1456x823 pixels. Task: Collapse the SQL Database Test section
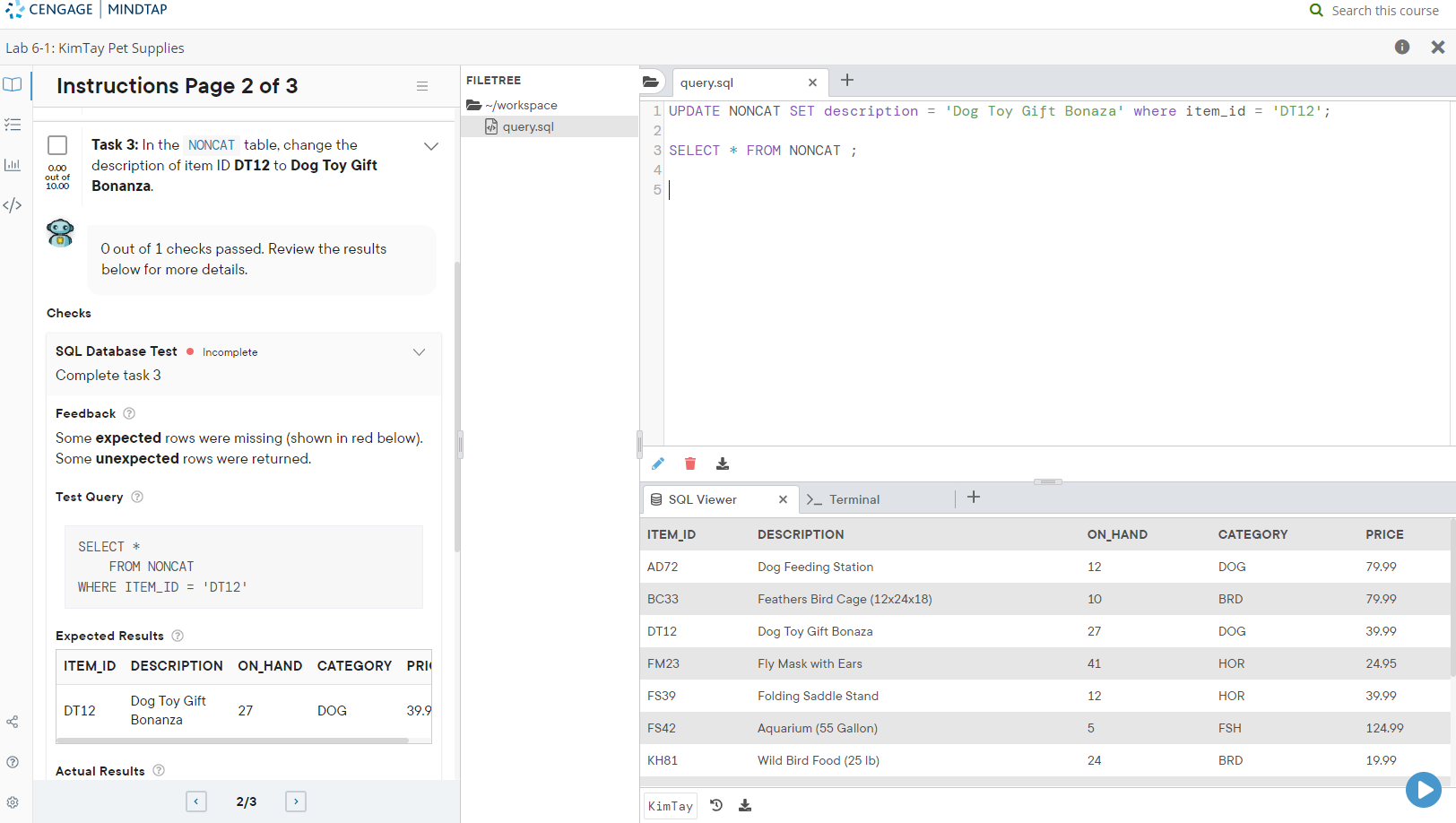click(x=419, y=352)
